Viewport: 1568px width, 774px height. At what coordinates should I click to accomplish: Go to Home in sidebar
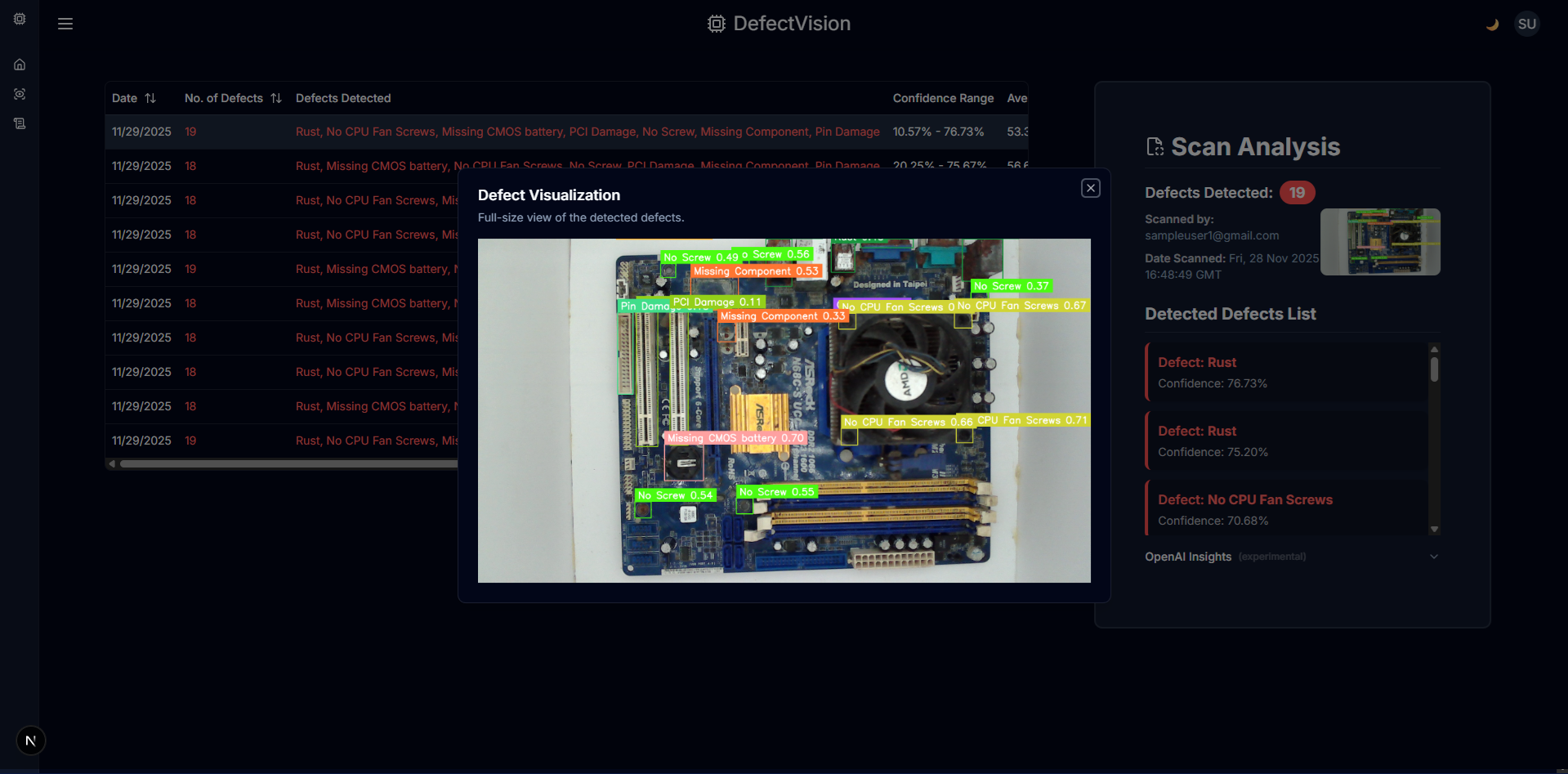coord(20,65)
